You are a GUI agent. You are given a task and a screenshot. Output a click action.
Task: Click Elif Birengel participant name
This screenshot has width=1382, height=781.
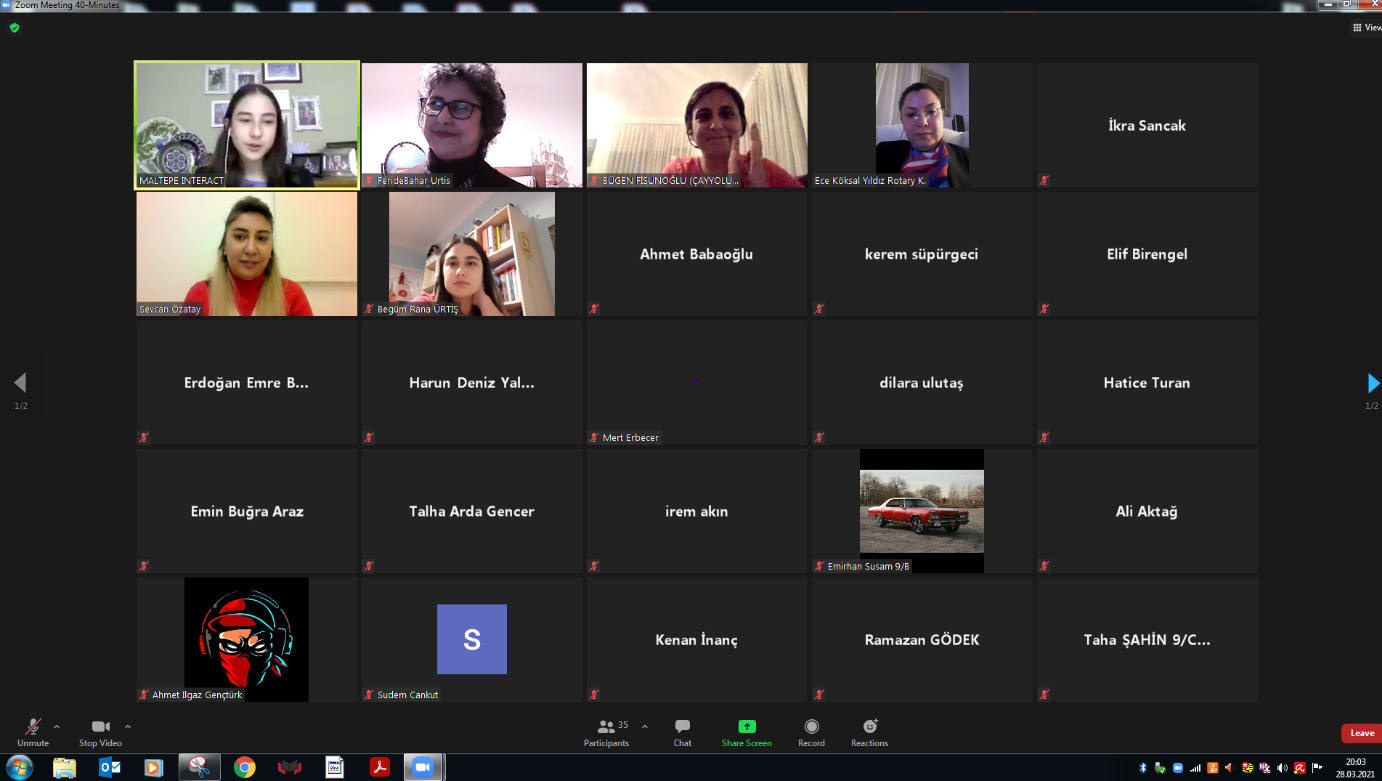click(x=1147, y=254)
